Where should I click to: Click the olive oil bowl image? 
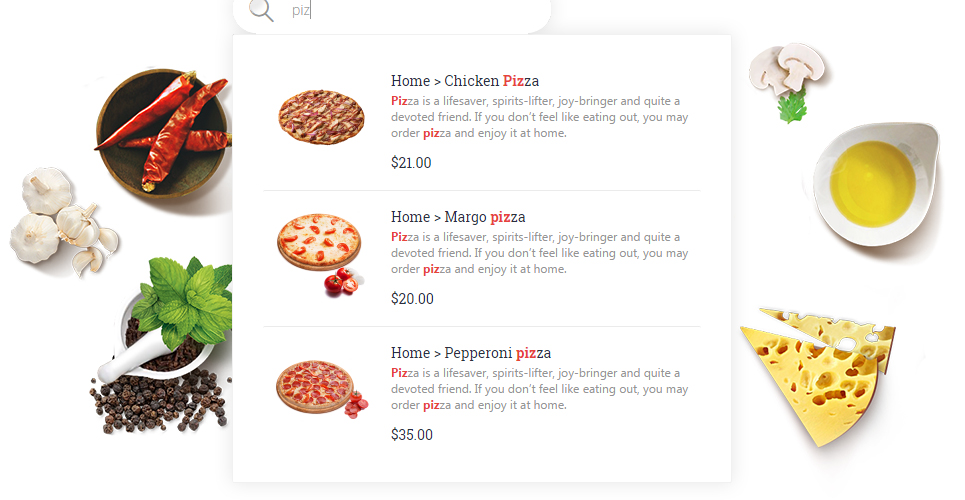point(875,185)
